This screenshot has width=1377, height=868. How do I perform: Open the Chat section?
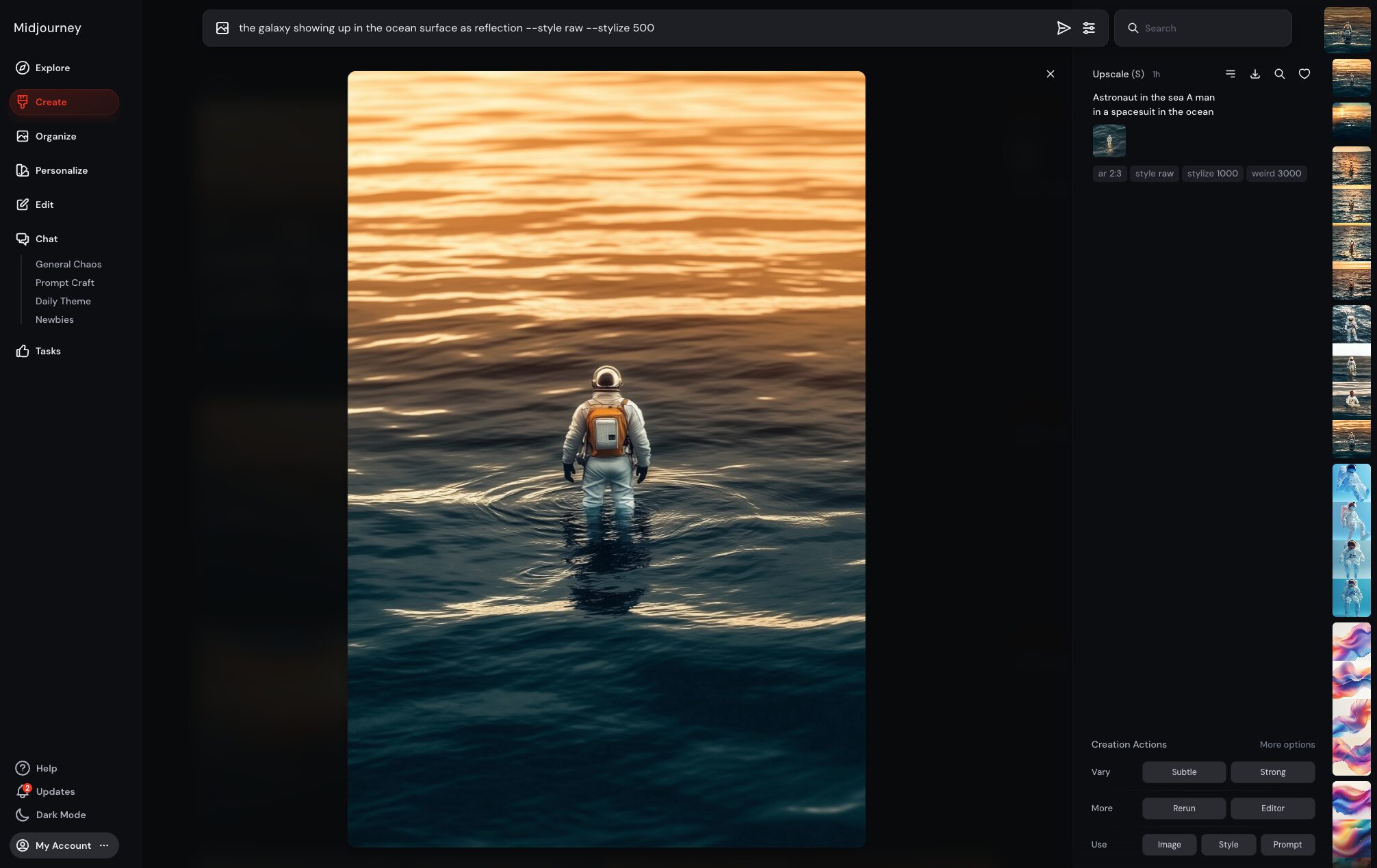click(x=47, y=239)
